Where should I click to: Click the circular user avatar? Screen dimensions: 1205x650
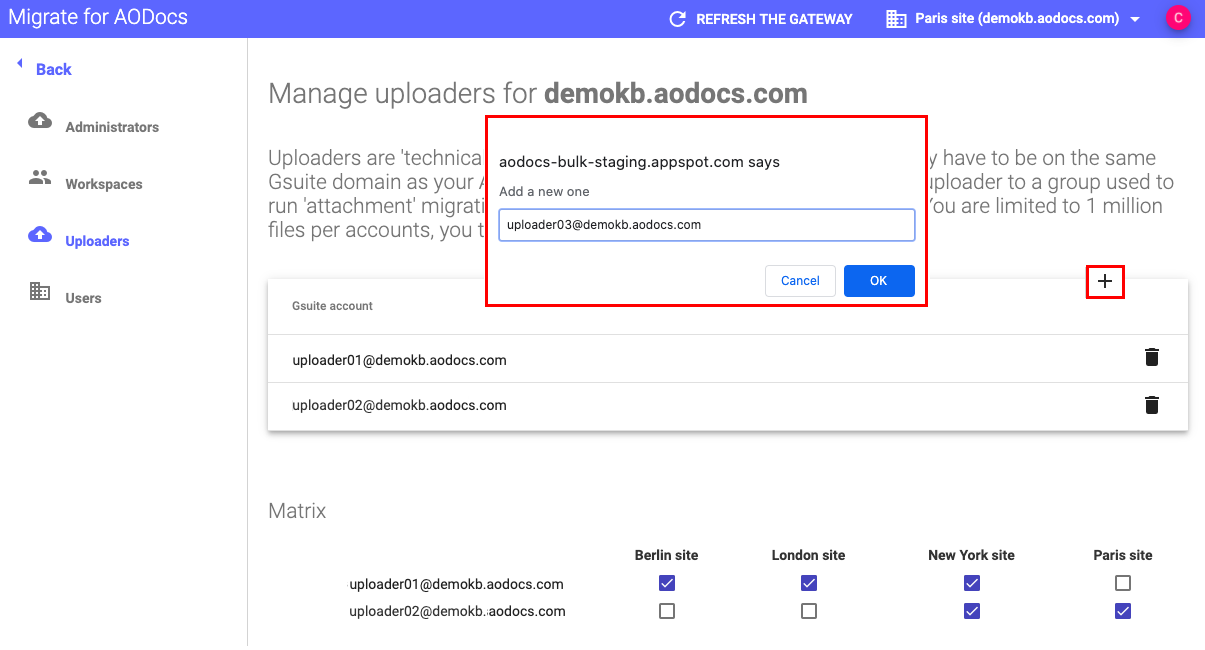1178,18
